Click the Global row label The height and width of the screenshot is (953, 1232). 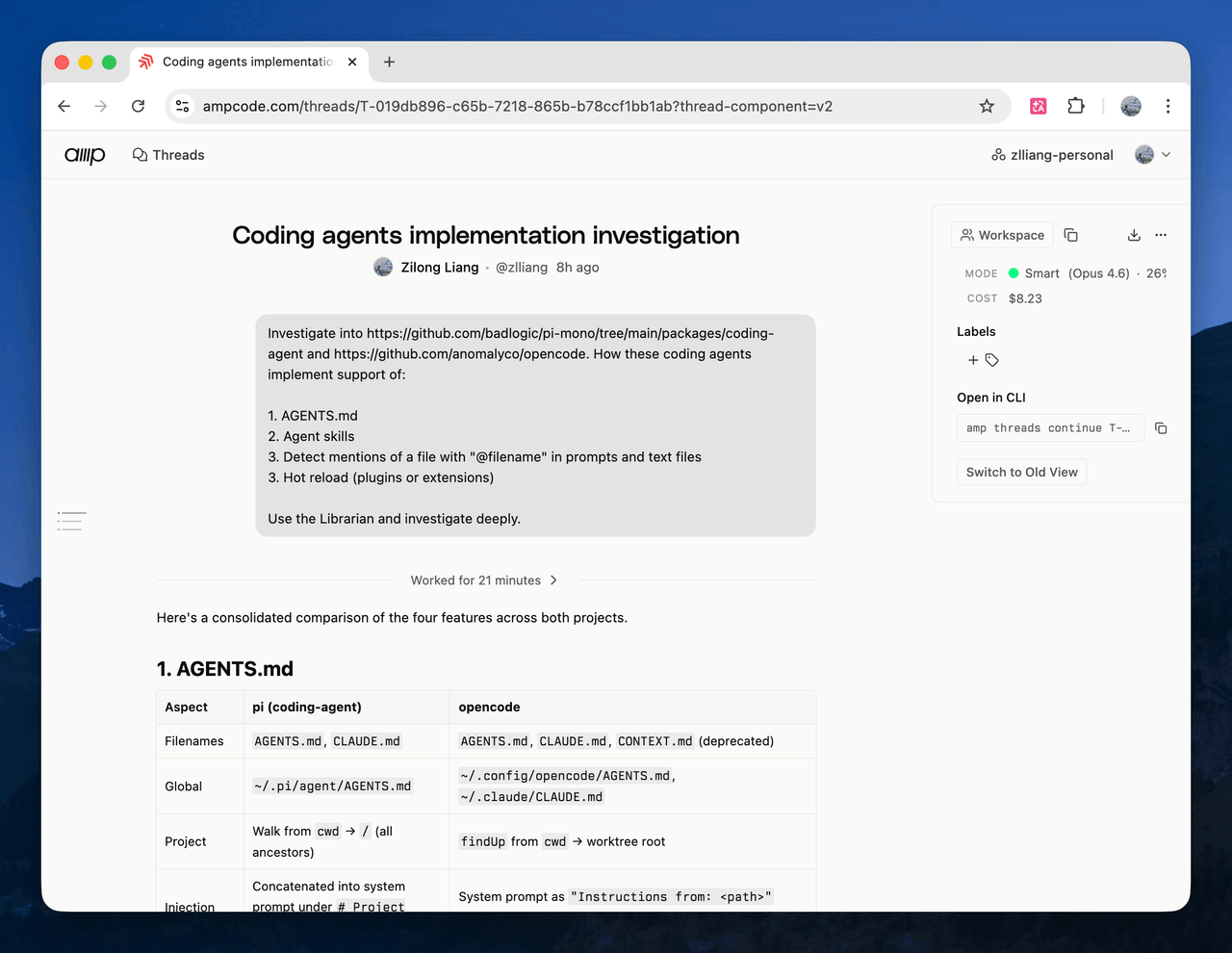coord(184,786)
